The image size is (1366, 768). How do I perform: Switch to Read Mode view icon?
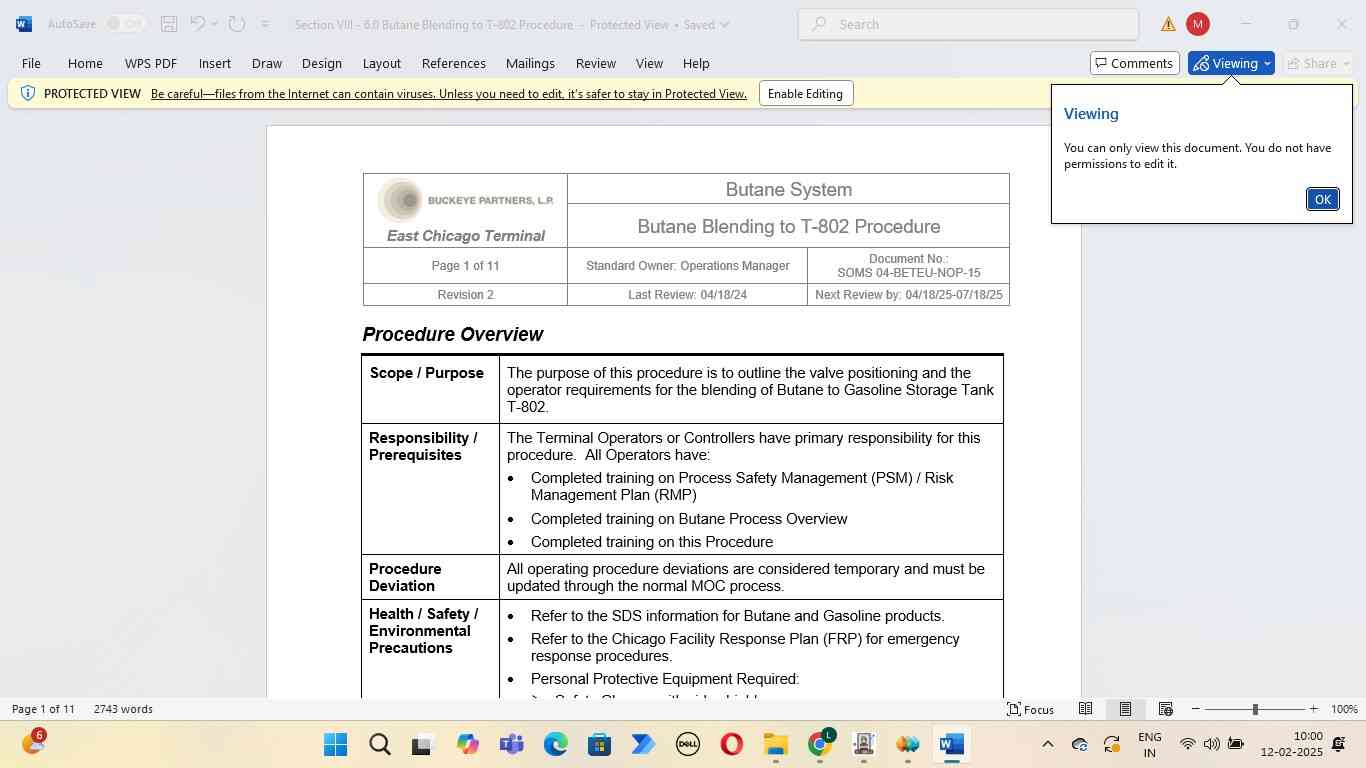click(x=1085, y=709)
